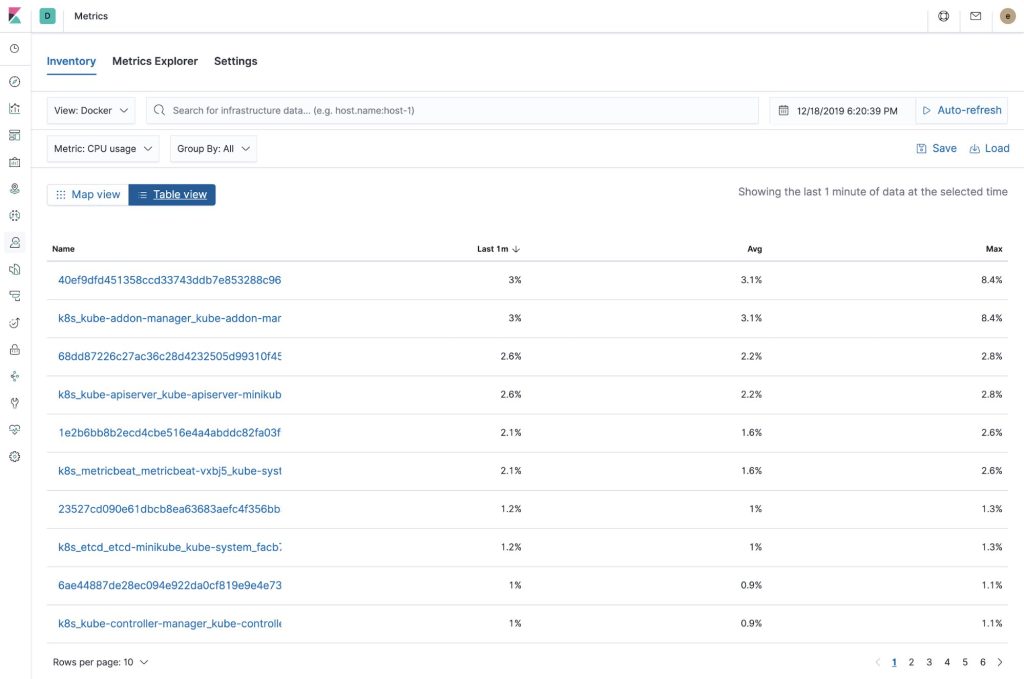The height and width of the screenshot is (679, 1024).
Task: Go to next page arrow
Action: [x=1000, y=662]
